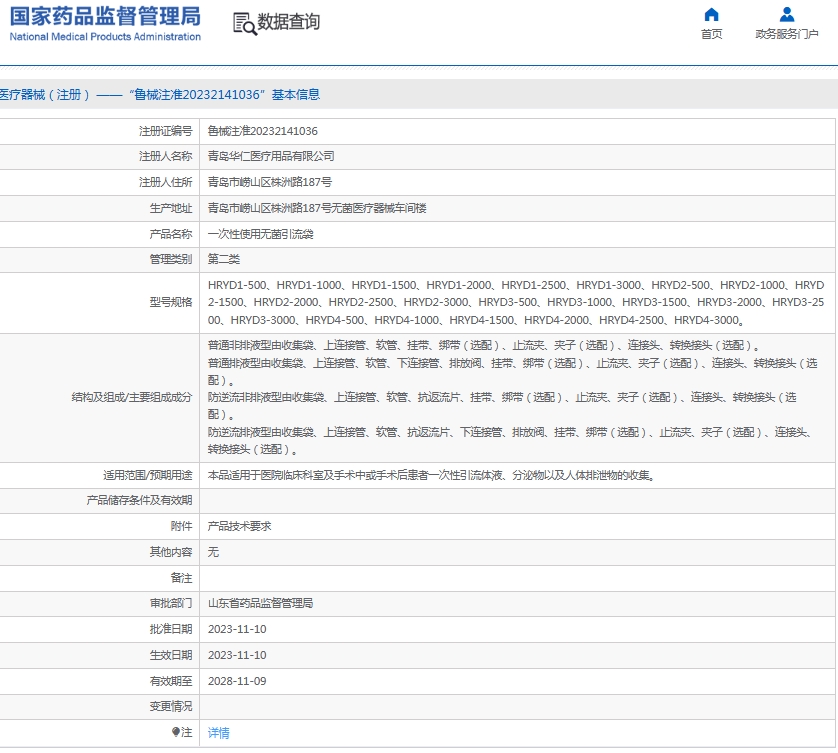This screenshot has height=753, width=838.
Task: Click the 数据查询 search document icon
Action: click(245, 24)
